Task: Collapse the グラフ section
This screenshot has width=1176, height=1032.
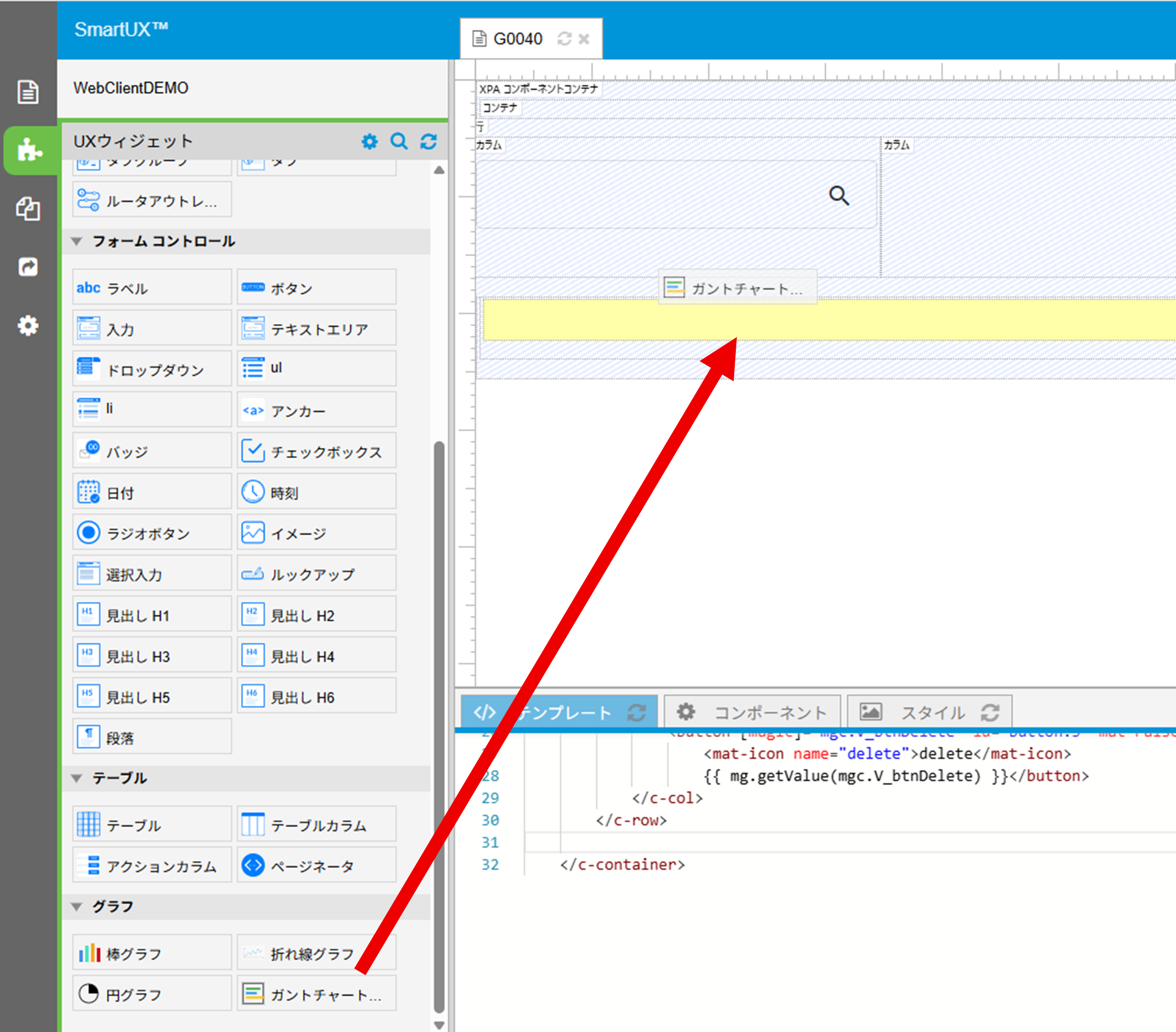Action: [x=76, y=907]
